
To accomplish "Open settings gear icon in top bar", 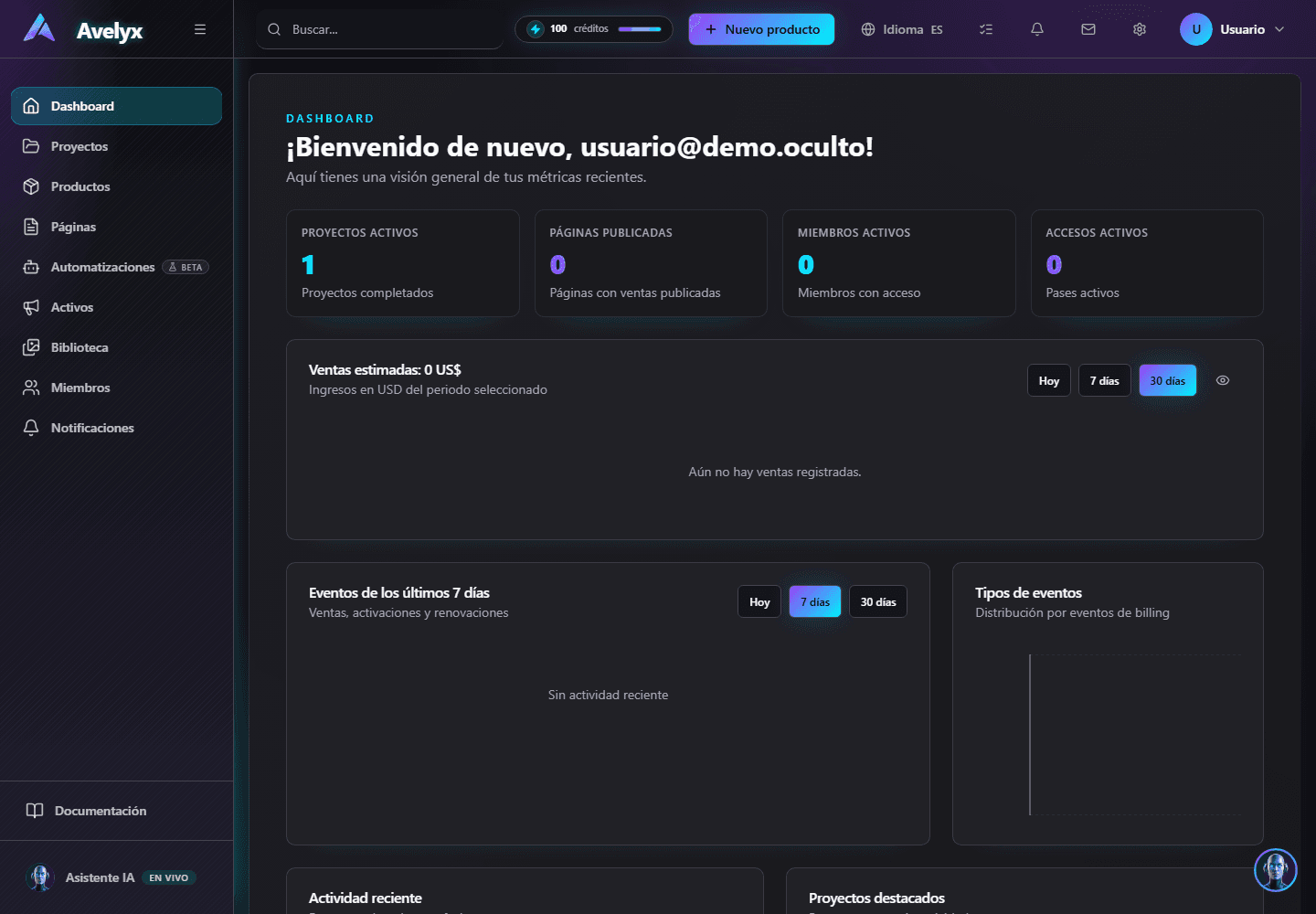I will coord(1140,29).
